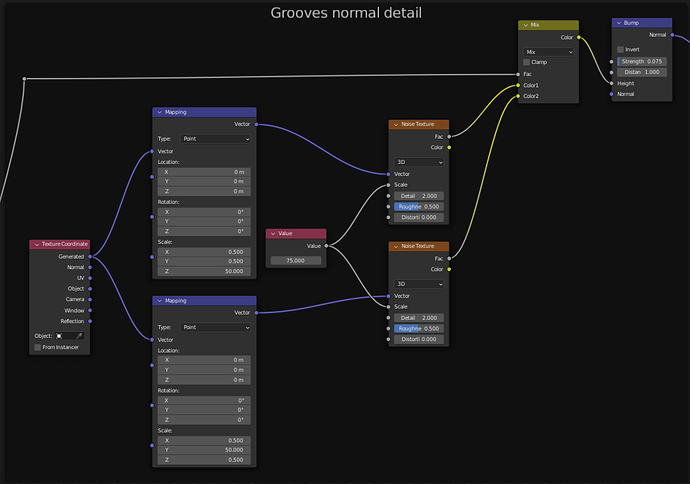Open the Mix blend type dropdown
Image resolution: width=690 pixels, height=484 pixels.
point(548,52)
